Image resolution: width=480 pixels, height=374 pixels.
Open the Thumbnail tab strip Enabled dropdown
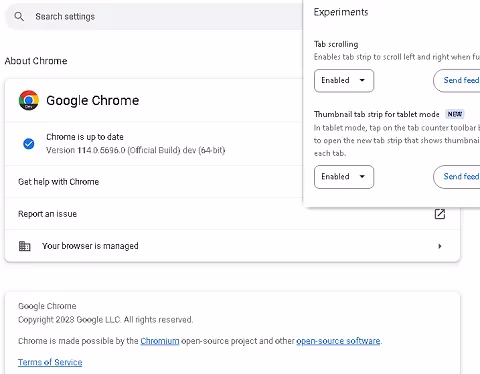click(x=344, y=177)
